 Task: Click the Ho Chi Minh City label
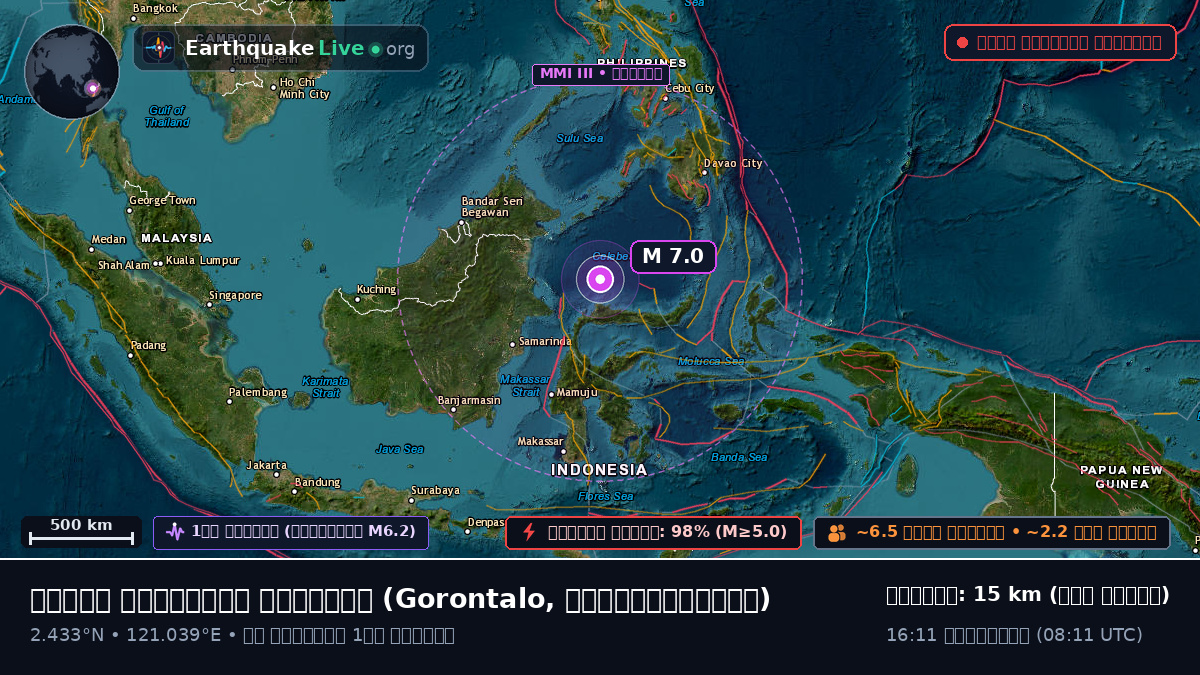click(304, 88)
